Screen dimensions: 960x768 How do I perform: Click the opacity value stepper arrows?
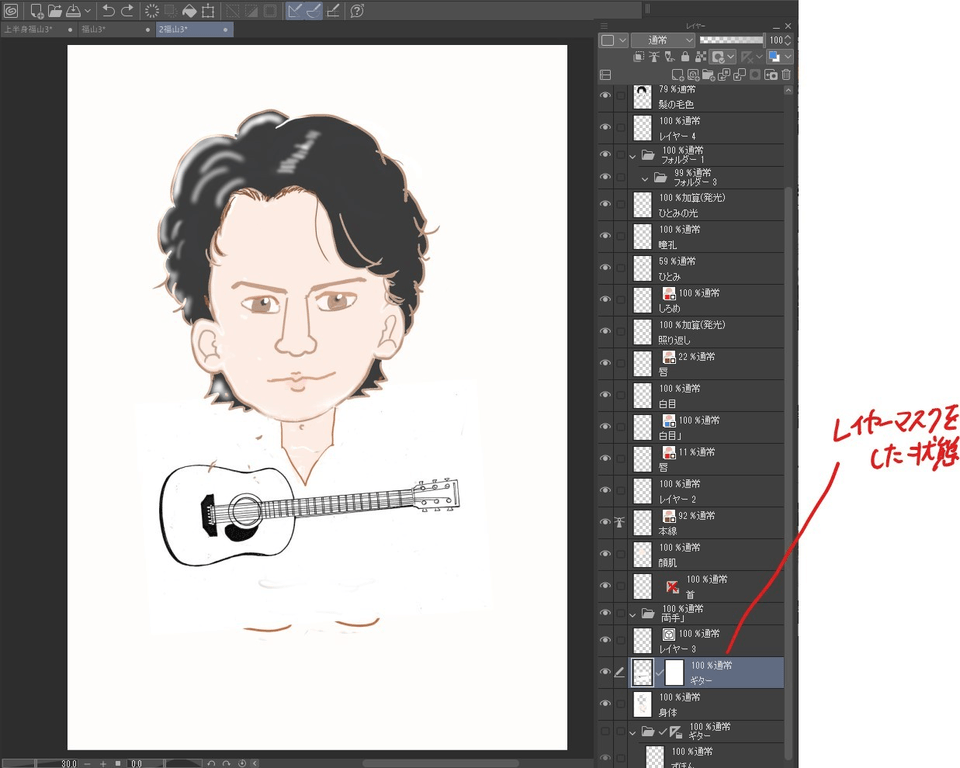pyautogui.click(x=788, y=40)
